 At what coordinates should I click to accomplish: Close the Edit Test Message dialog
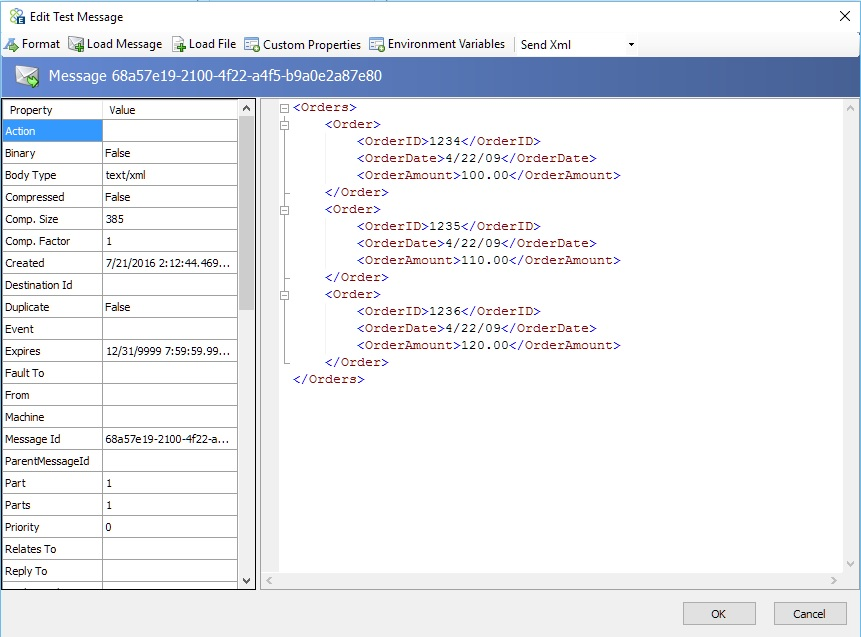[845, 16]
